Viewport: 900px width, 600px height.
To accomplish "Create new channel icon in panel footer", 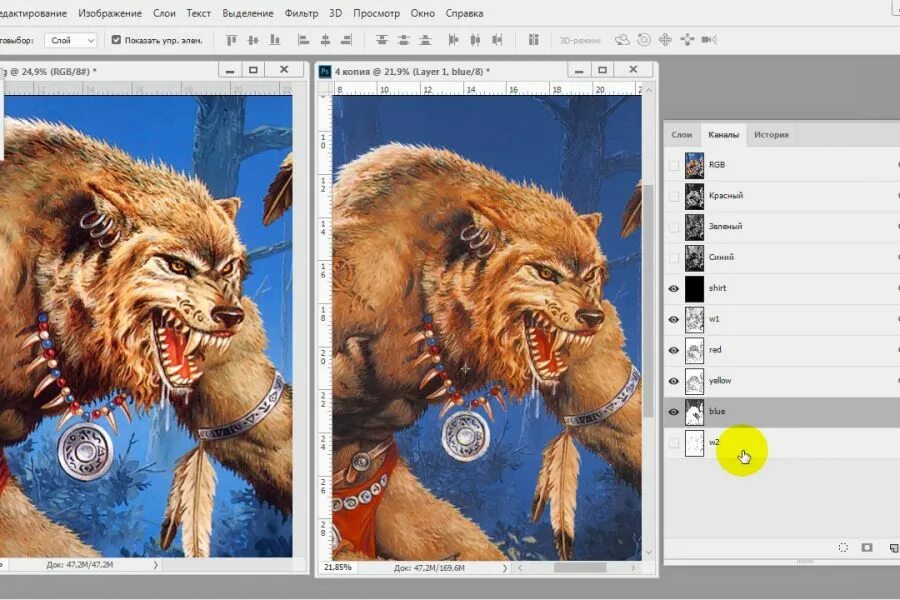I will click(894, 548).
